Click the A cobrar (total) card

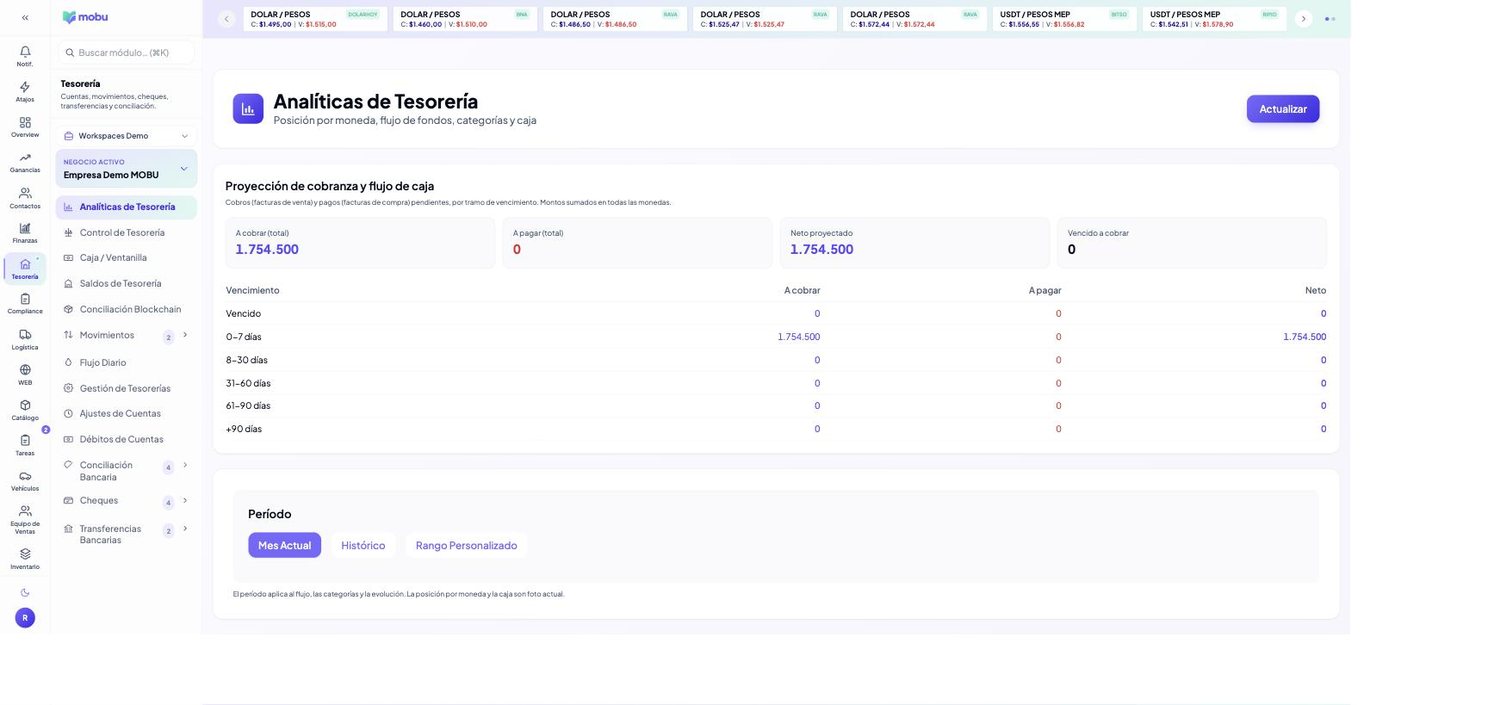pyautogui.click(x=360, y=243)
